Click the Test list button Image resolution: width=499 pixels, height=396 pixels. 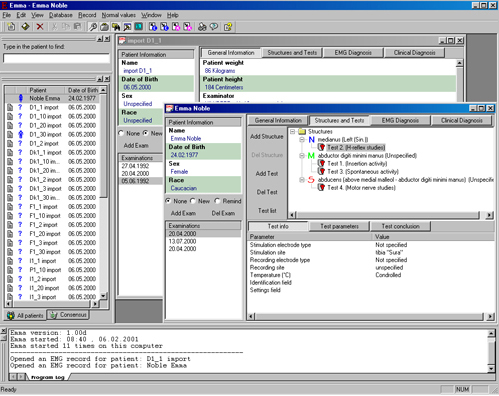pyautogui.click(x=267, y=211)
